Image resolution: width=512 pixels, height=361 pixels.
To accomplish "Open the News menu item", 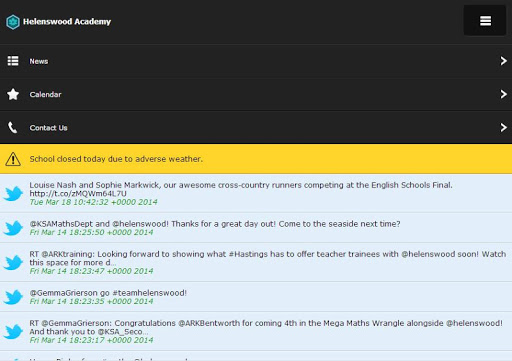I will [x=256, y=61].
